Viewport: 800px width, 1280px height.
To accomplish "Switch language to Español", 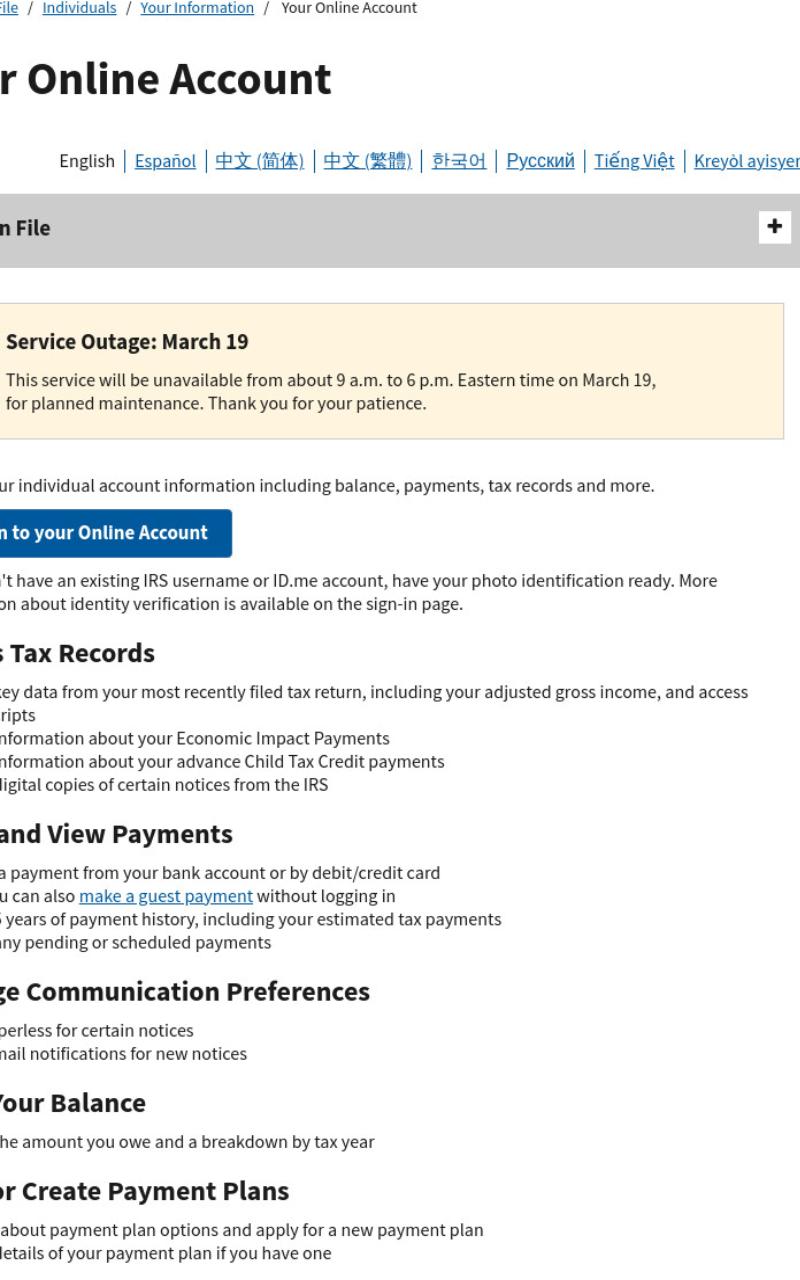I will pyautogui.click(x=165, y=161).
